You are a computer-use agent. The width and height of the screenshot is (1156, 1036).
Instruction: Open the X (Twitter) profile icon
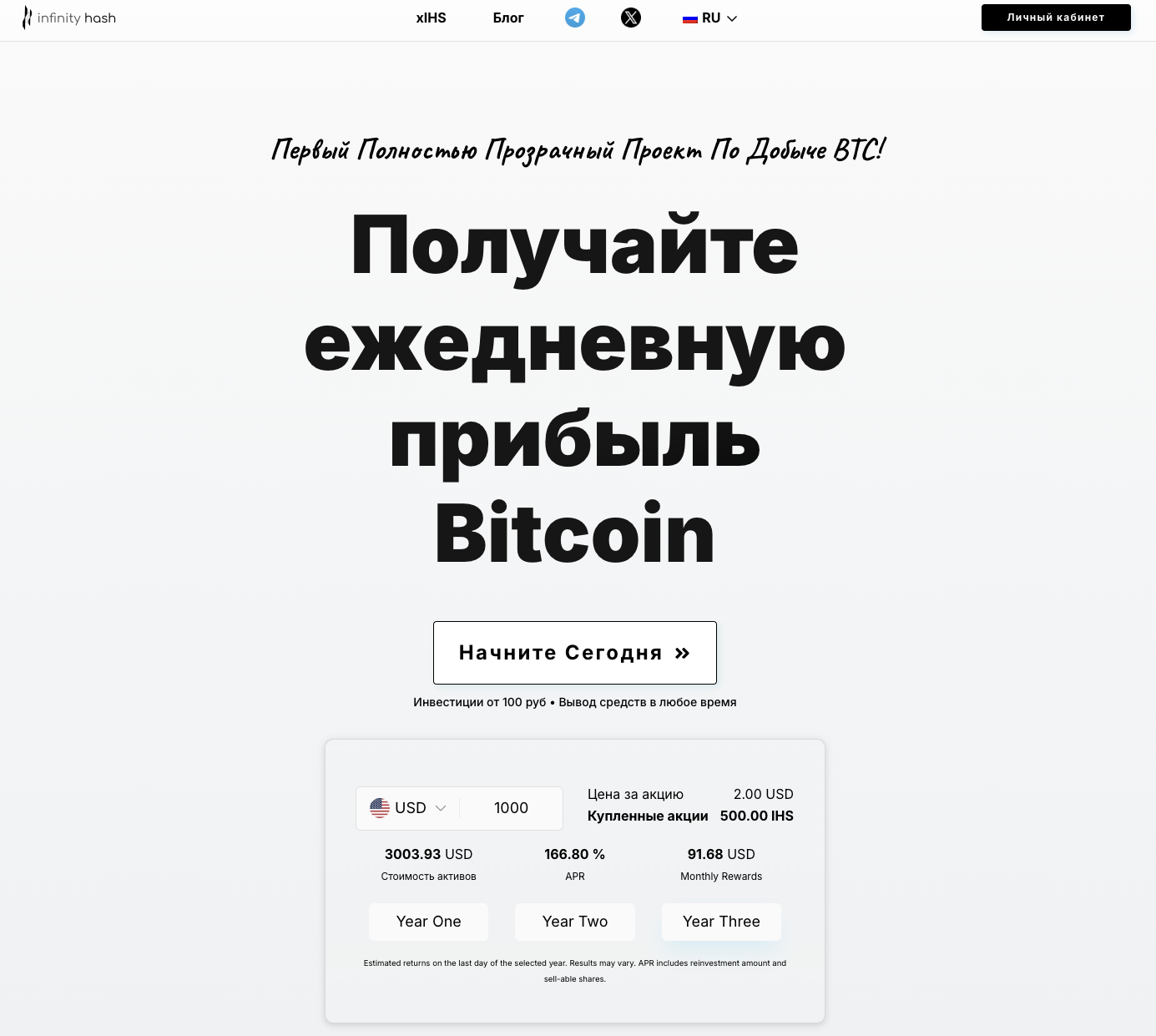pos(631,18)
